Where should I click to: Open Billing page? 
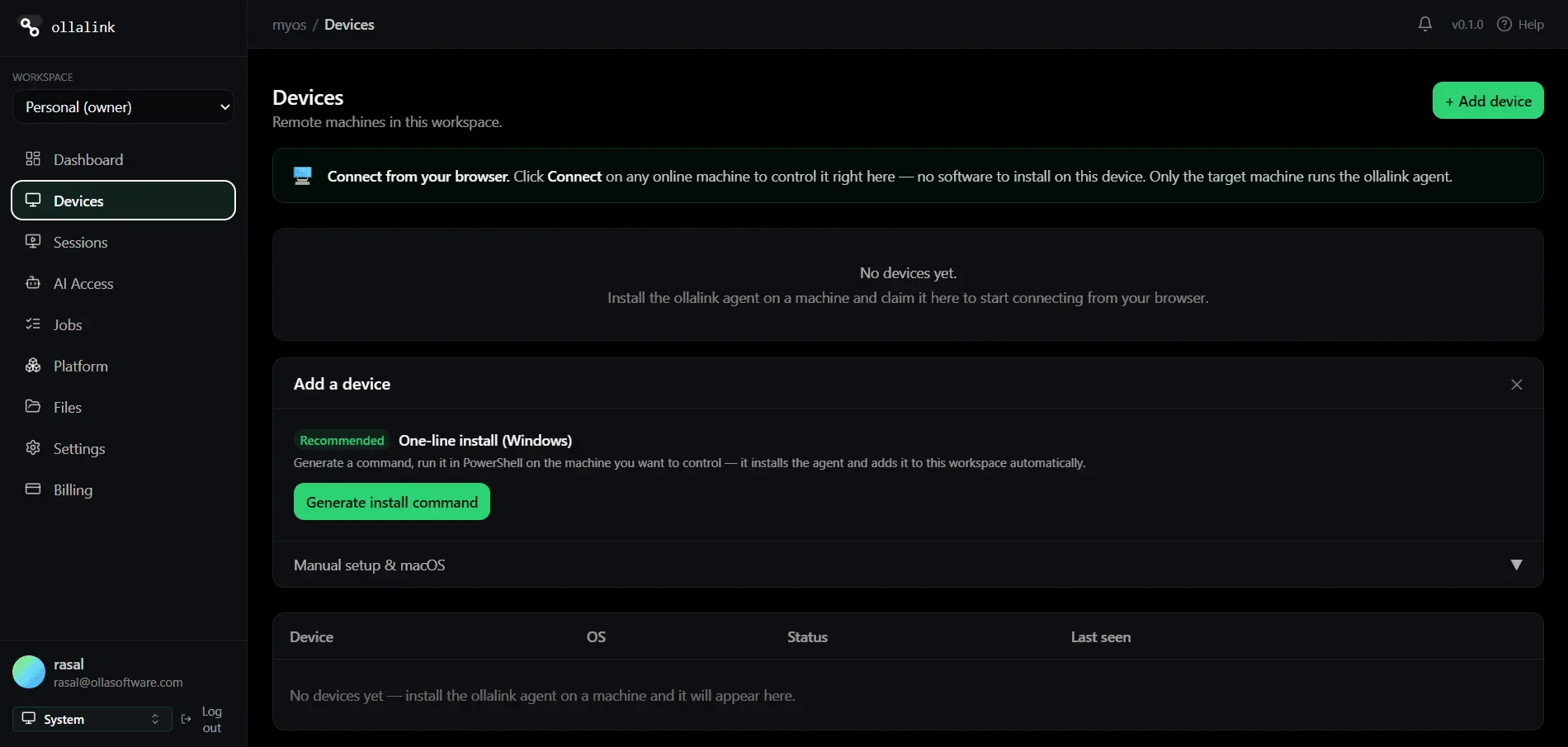click(123, 489)
